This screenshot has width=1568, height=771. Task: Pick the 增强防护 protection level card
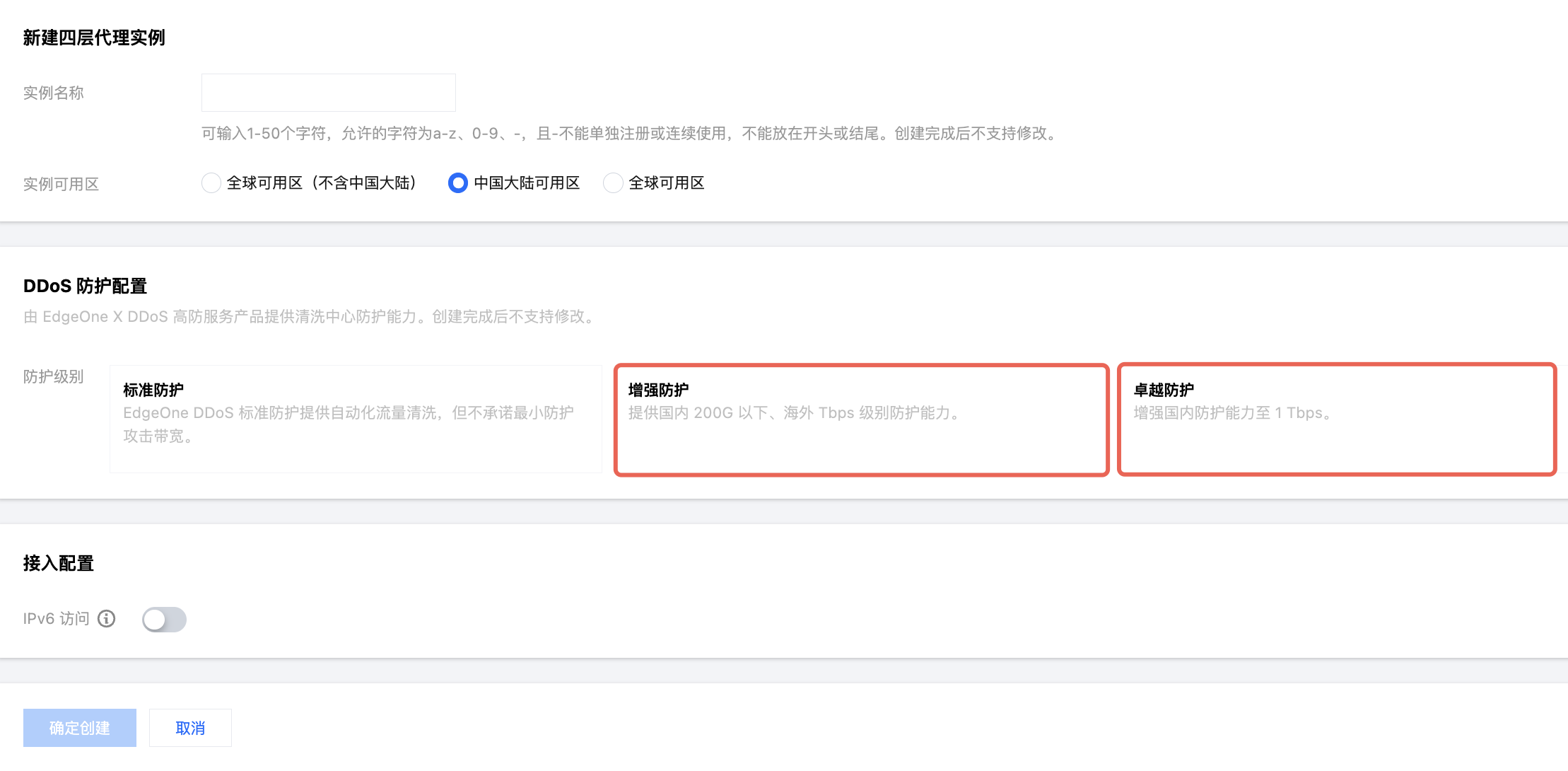tap(861, 420)
